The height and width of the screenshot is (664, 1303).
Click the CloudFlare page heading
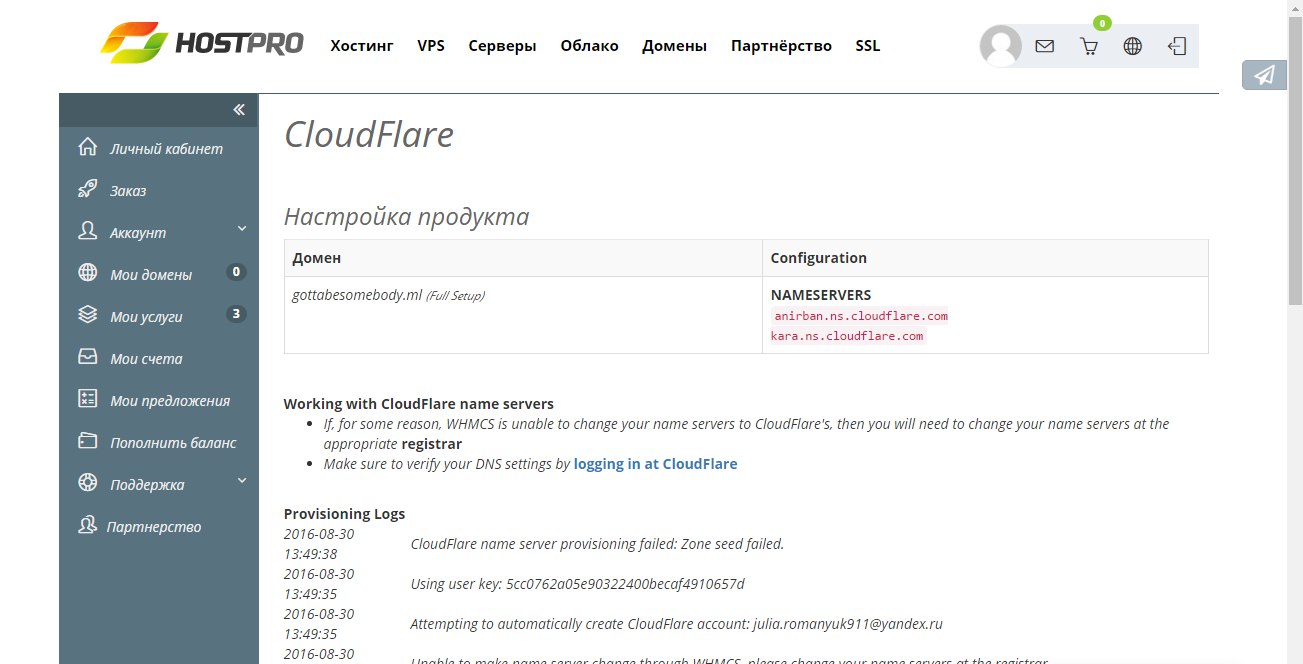pyautogui.click(x=369, y=134)
